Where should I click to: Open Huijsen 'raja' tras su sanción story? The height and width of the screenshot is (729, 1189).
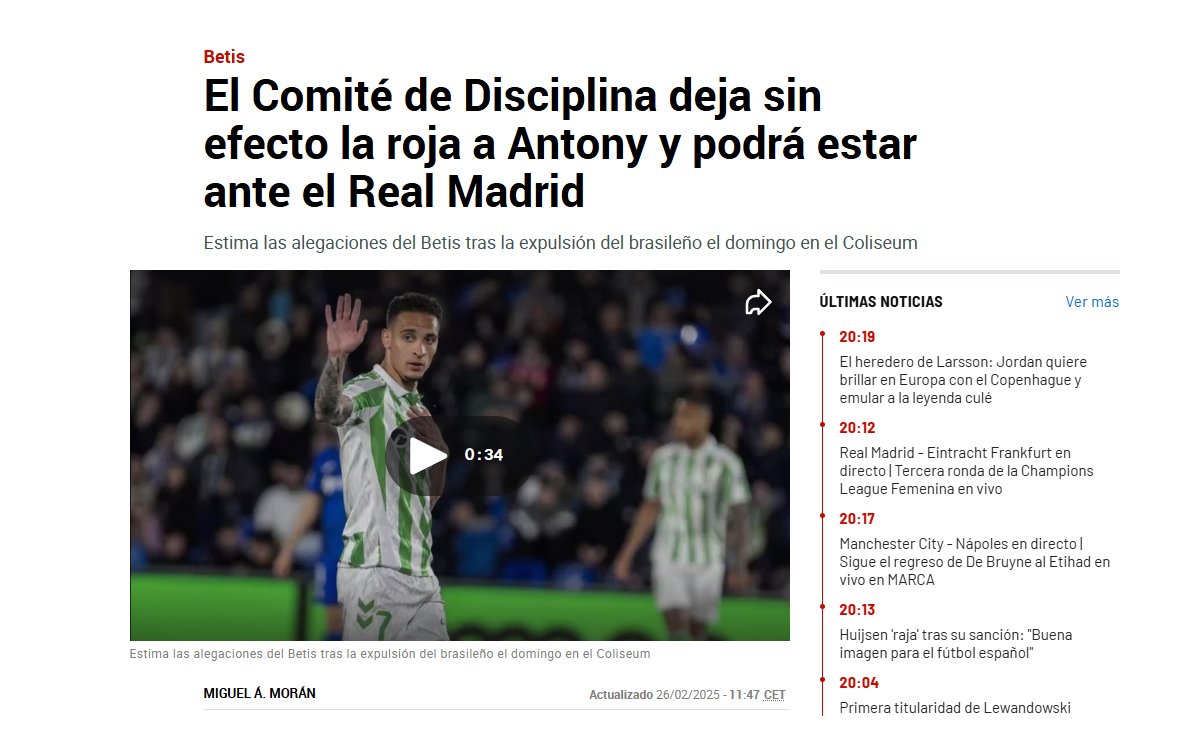tap(955, 644)
